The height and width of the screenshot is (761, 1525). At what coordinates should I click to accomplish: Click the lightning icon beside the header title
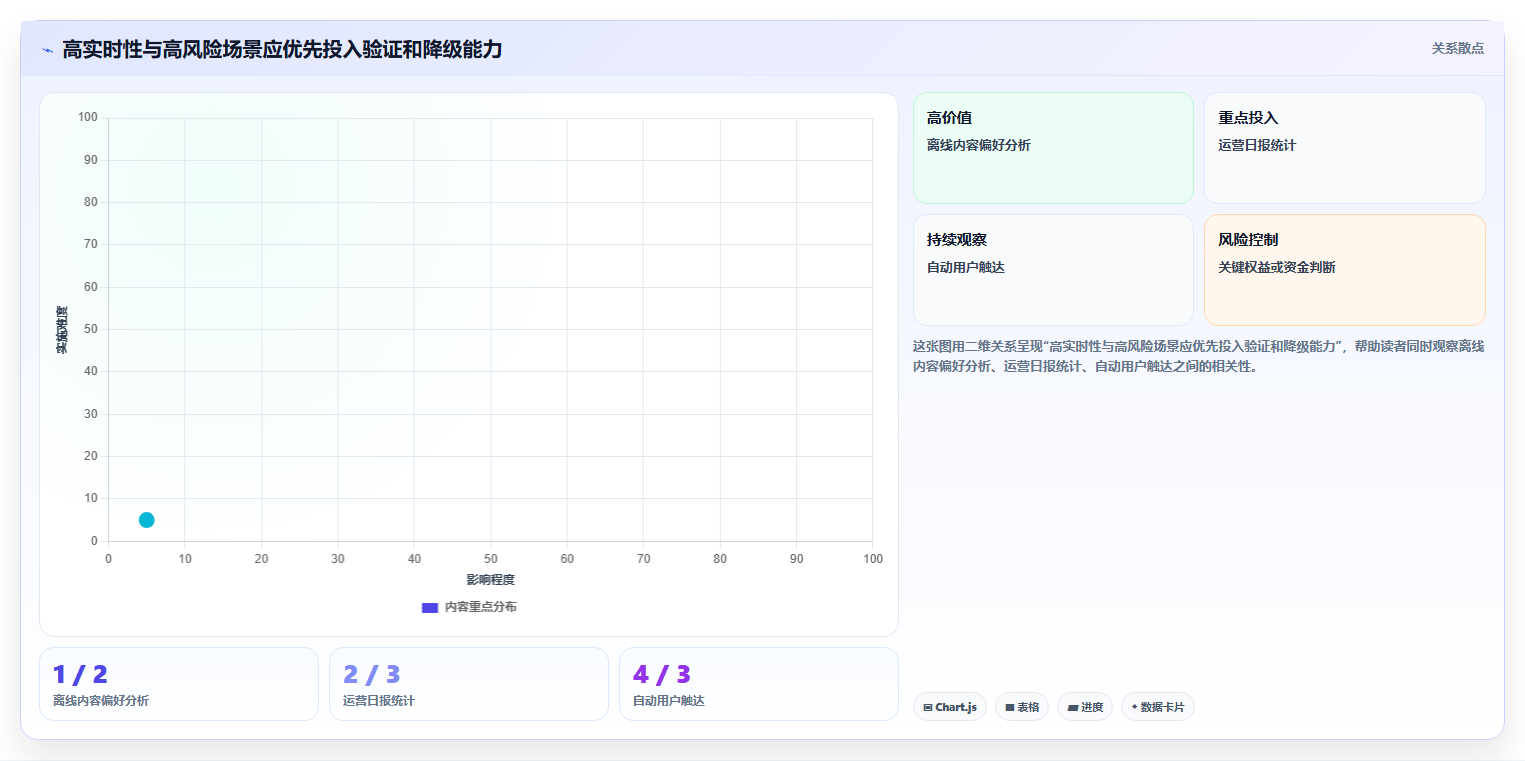pos(47,49)
